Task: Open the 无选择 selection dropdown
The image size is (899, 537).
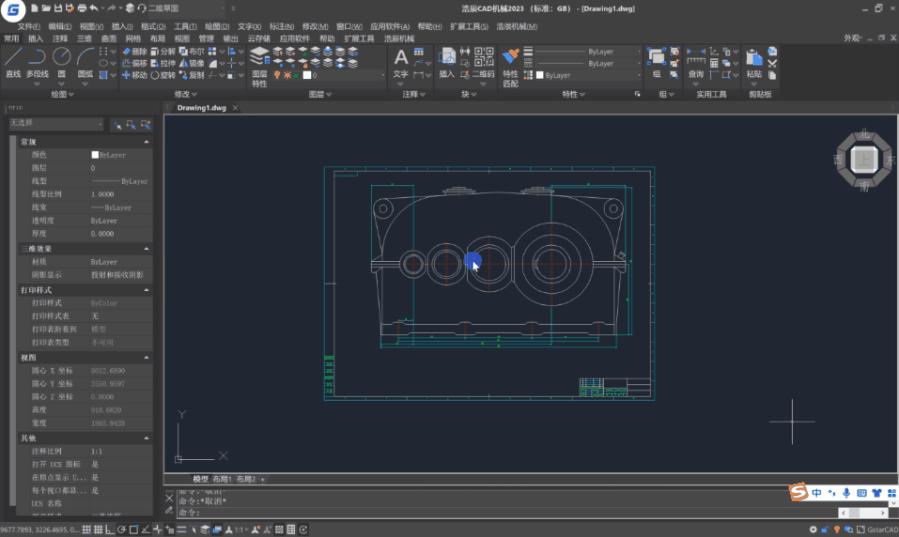Action: coord(56,124)
